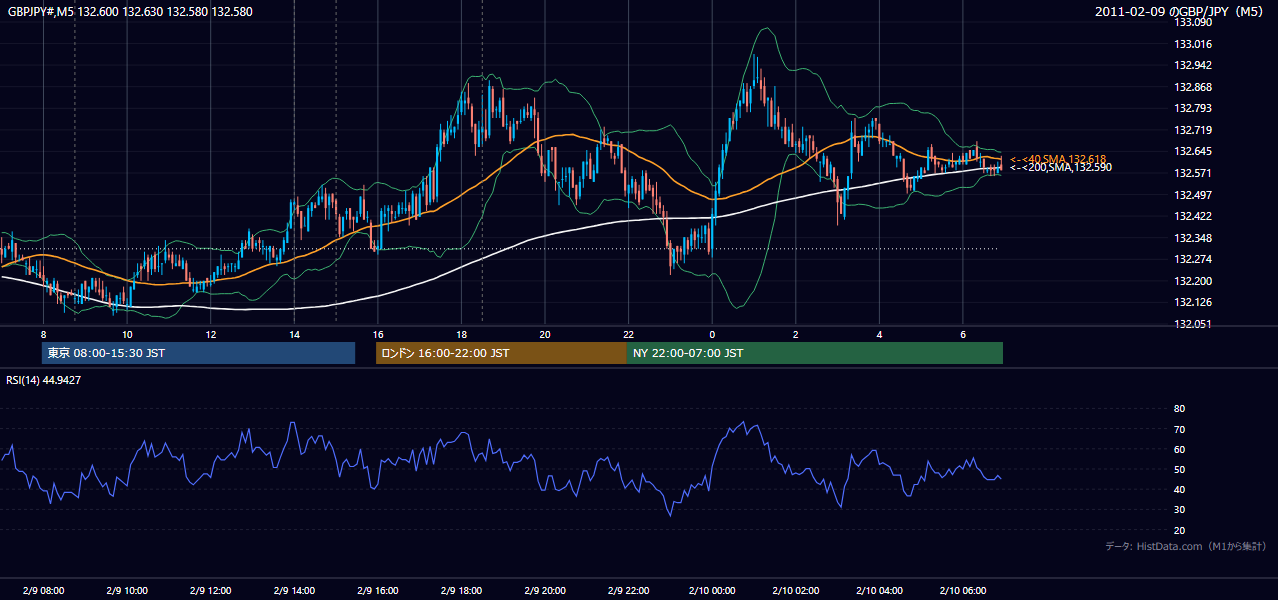Click price axis value 132.348

(1193, 238)
